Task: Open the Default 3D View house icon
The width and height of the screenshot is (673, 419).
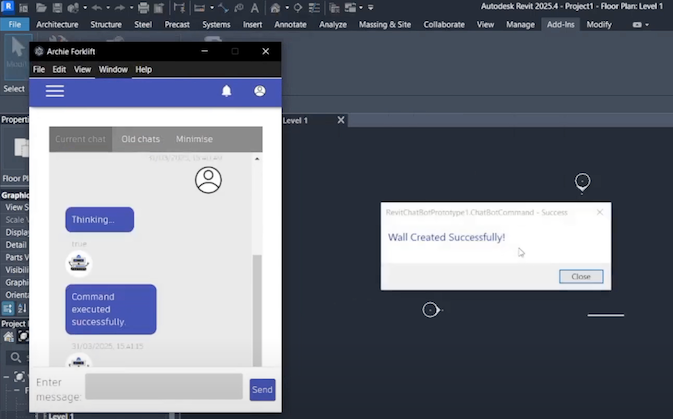Action: tap(275, 8)
